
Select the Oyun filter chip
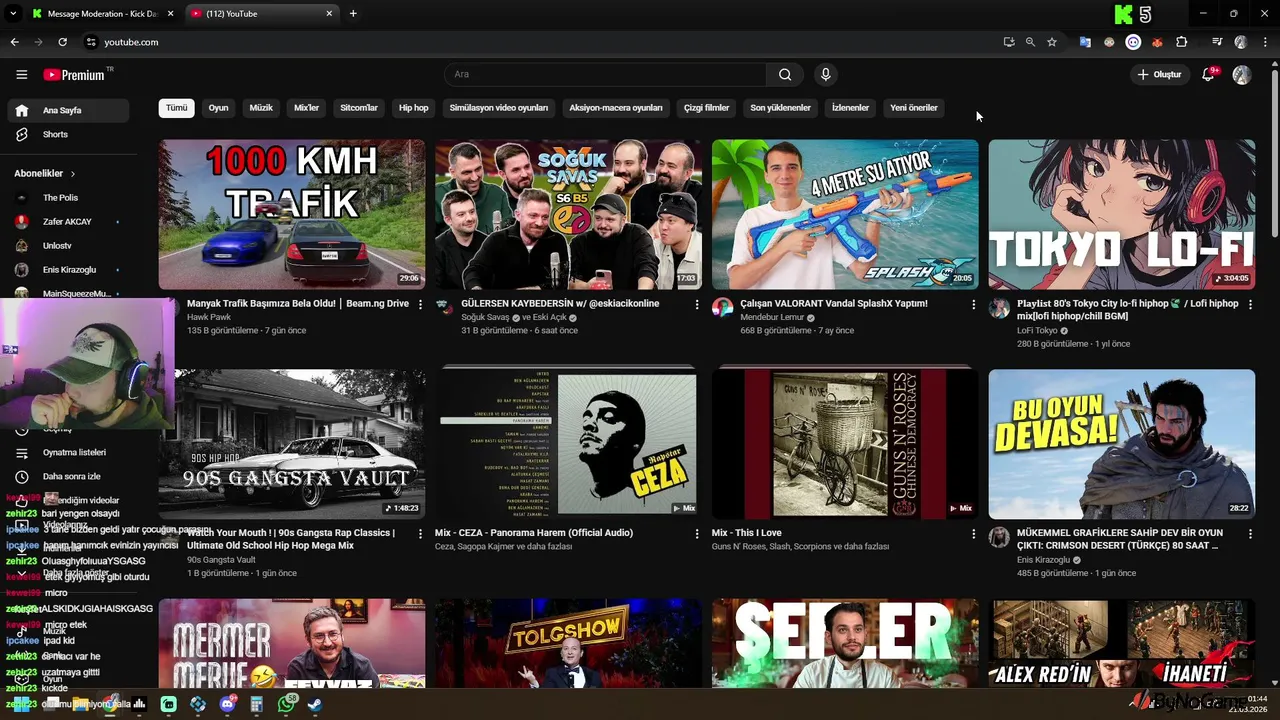pos(218,108)
